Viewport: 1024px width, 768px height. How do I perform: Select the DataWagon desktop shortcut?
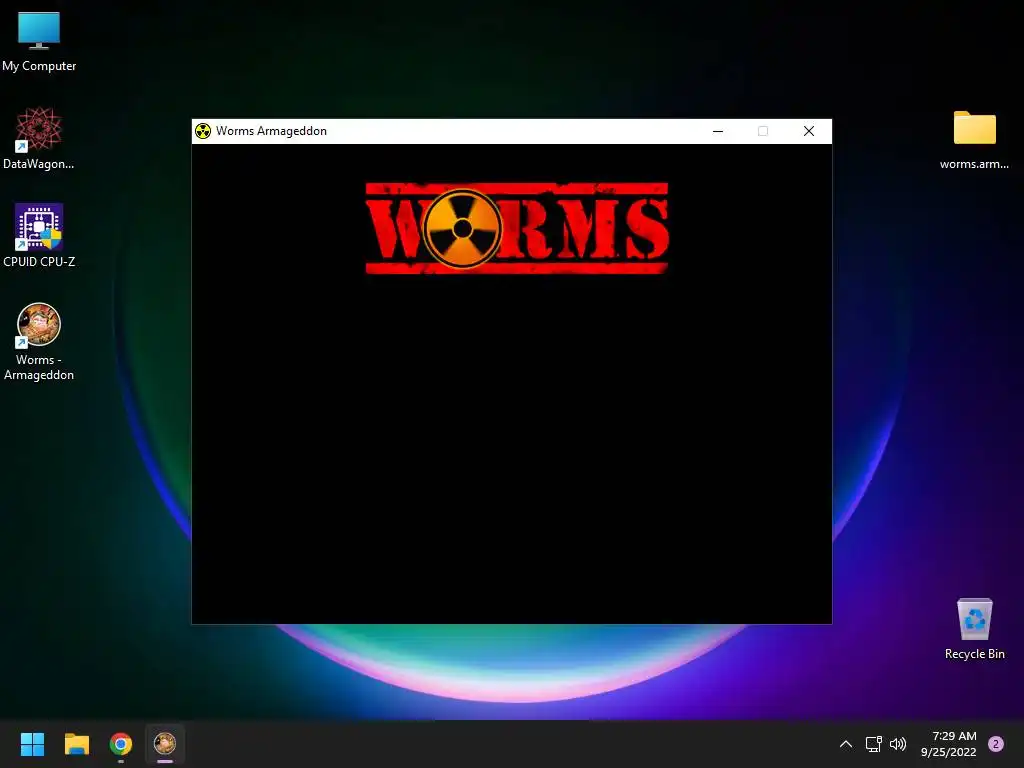(39, 138)
